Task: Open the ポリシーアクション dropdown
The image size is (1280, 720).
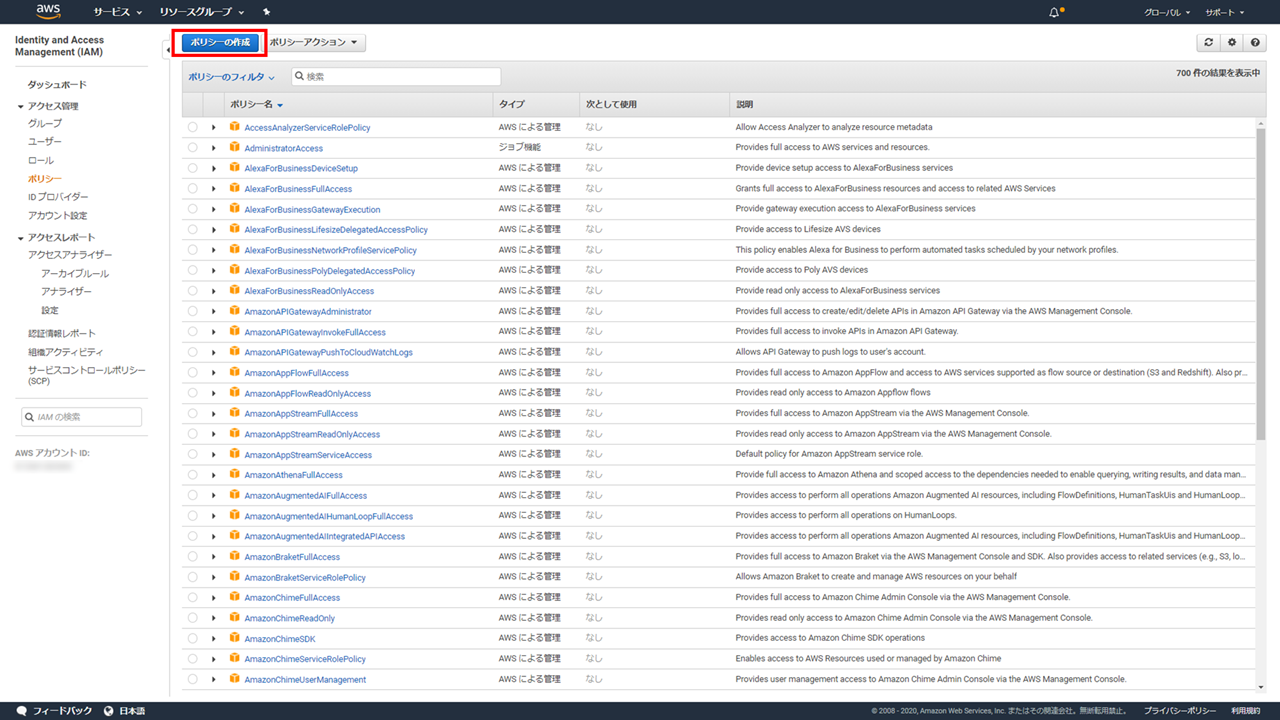Action: click(315, 42)
